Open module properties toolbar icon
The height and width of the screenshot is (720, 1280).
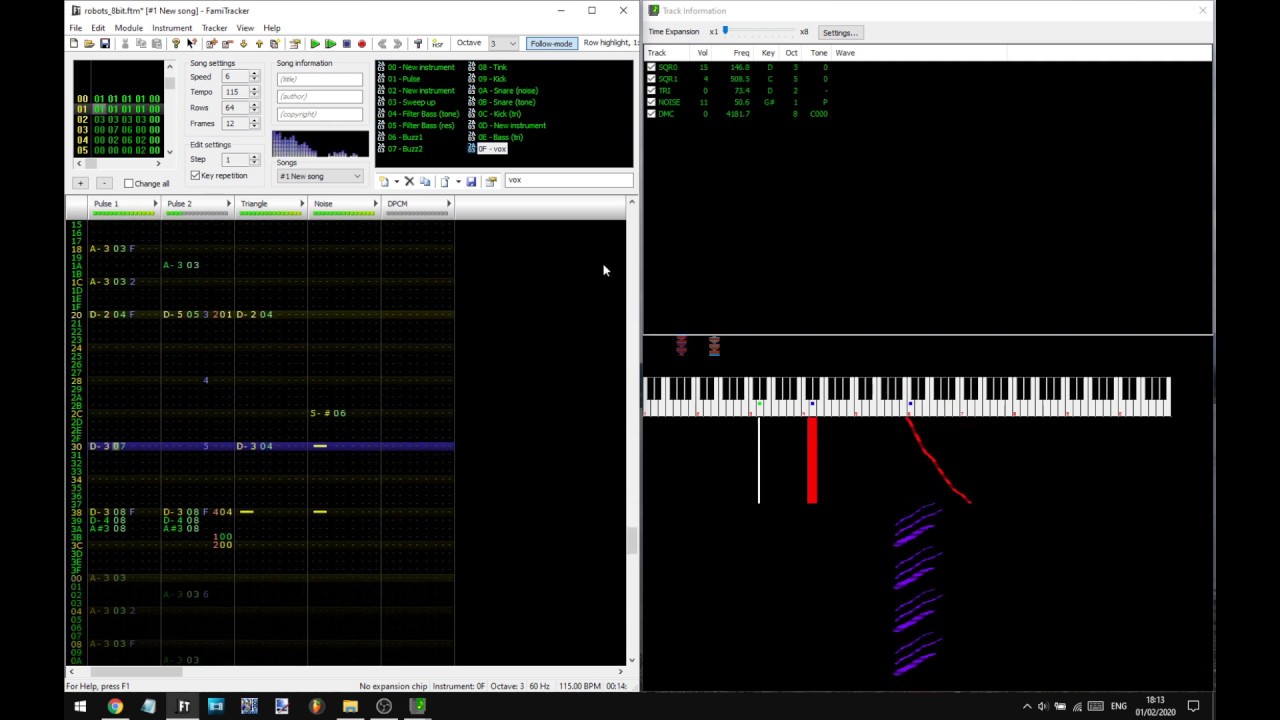click(294, 44)
